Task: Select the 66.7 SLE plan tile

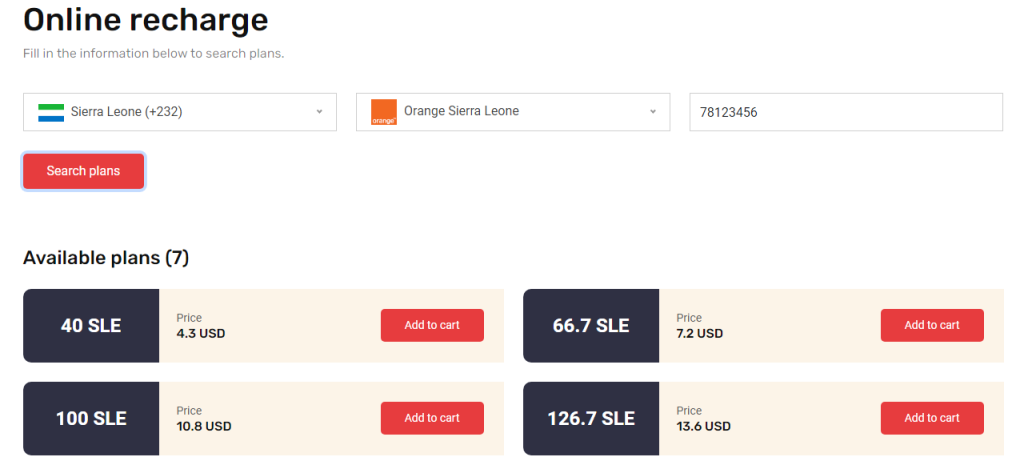Action: click(591, 326)
